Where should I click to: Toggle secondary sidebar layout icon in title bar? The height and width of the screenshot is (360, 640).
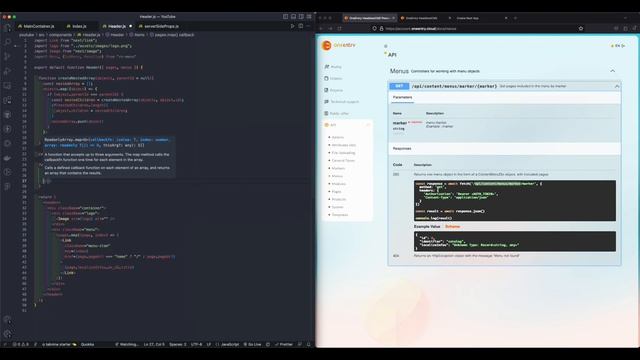301,17
